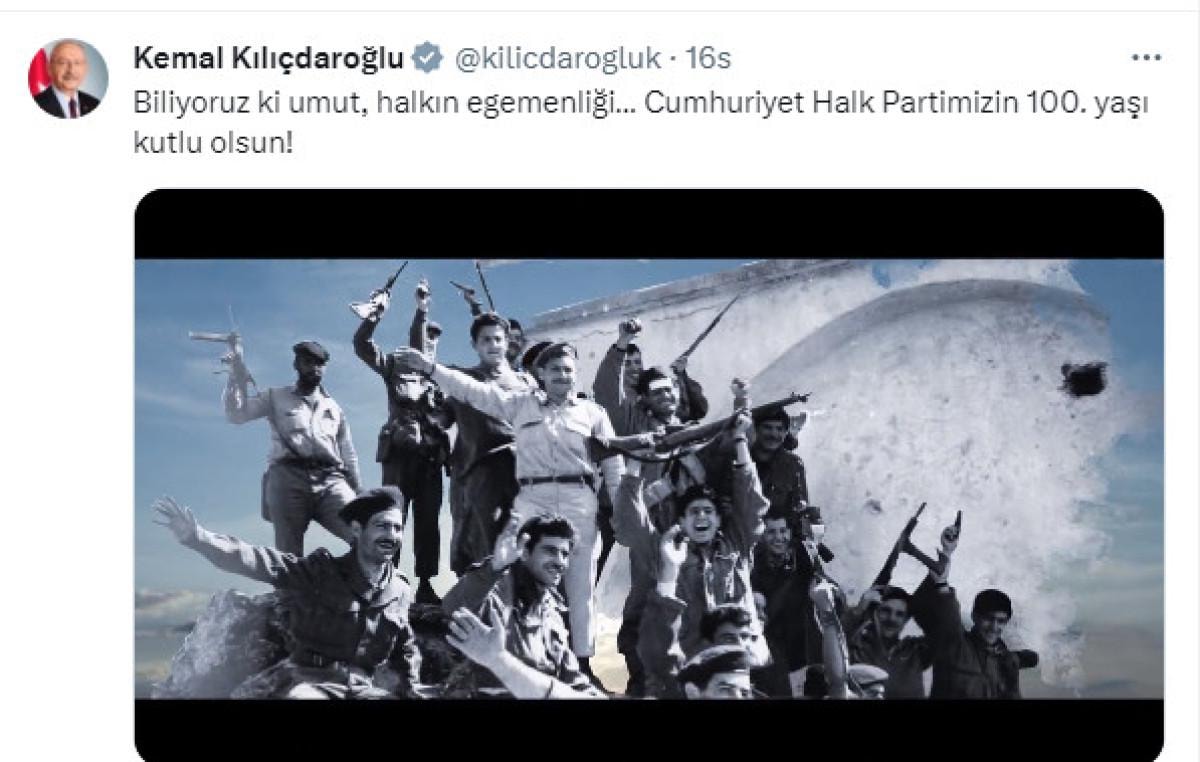This screenshot has width=1200, height=762.
Task: Click the raised rifle at the video's left
Action: (219, 343)
